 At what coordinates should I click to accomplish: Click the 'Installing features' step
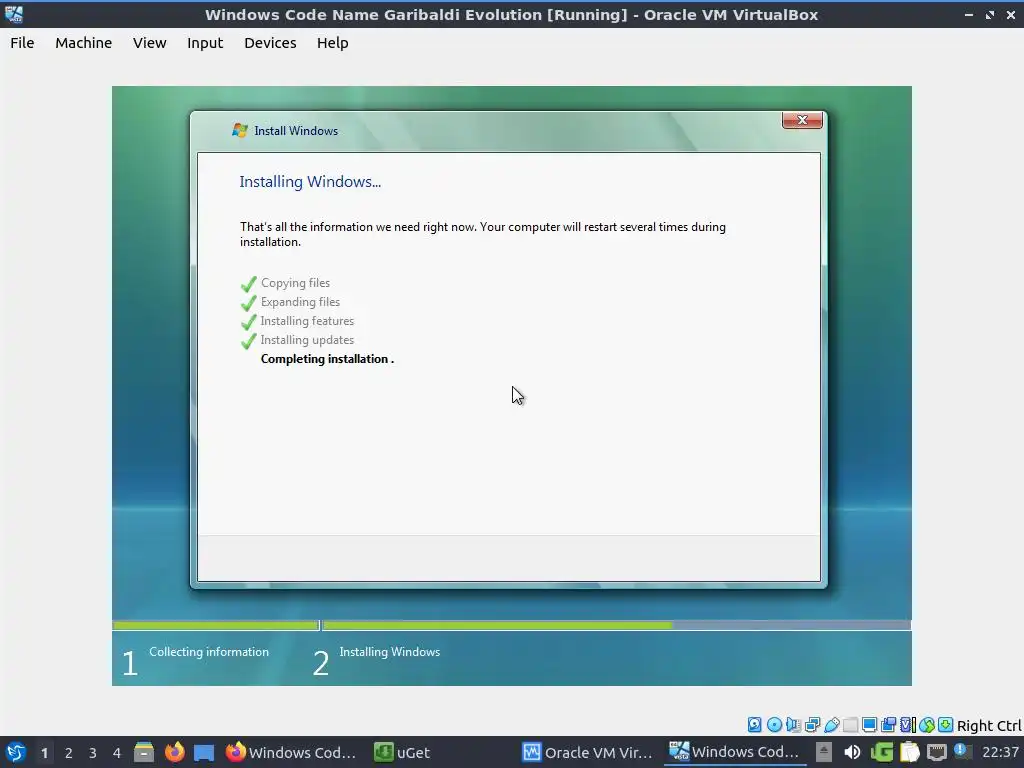point(307,321)
